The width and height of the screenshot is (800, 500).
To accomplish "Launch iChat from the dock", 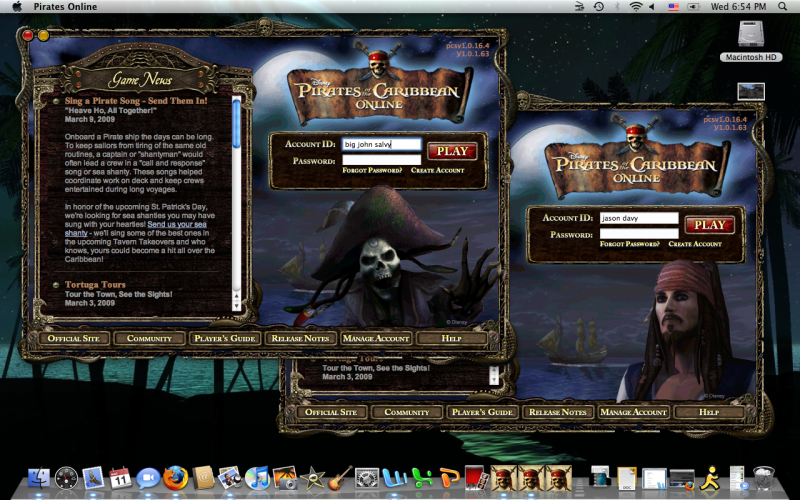I will click(x=148, y=479).
